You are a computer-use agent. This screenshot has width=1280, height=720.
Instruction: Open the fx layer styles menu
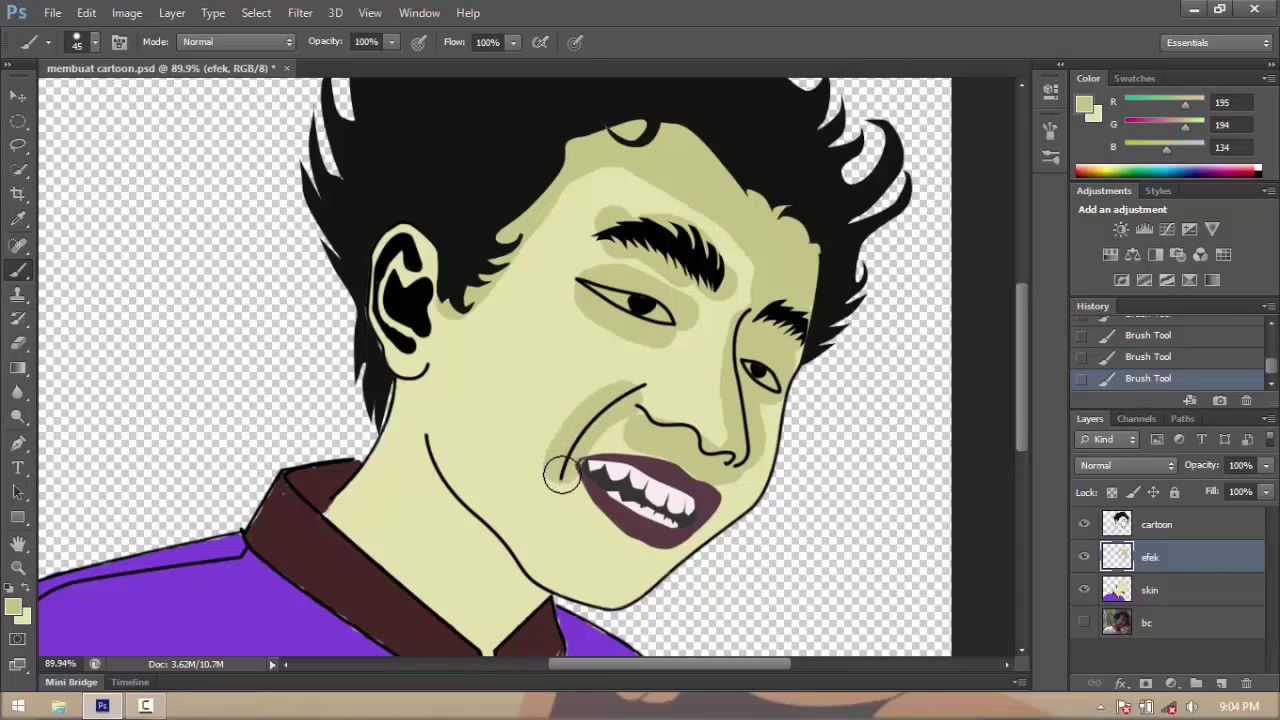[x=1119, y=683]
